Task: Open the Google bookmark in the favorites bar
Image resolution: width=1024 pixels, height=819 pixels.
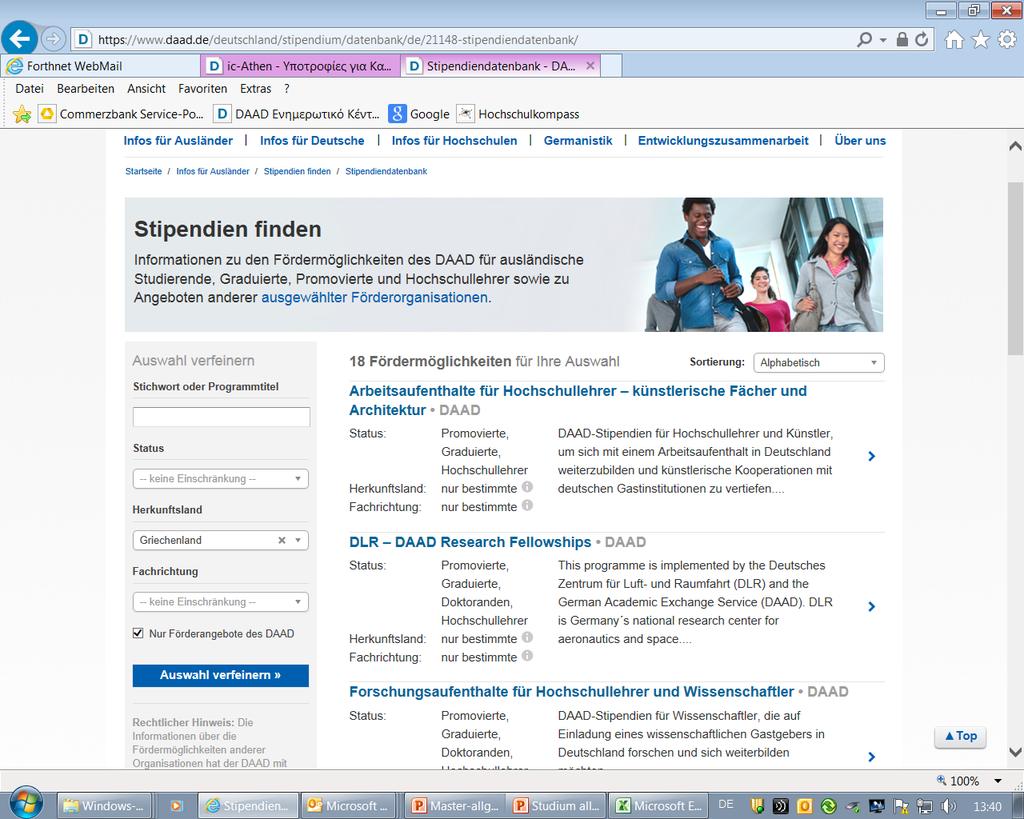Action: coord(419,114)
